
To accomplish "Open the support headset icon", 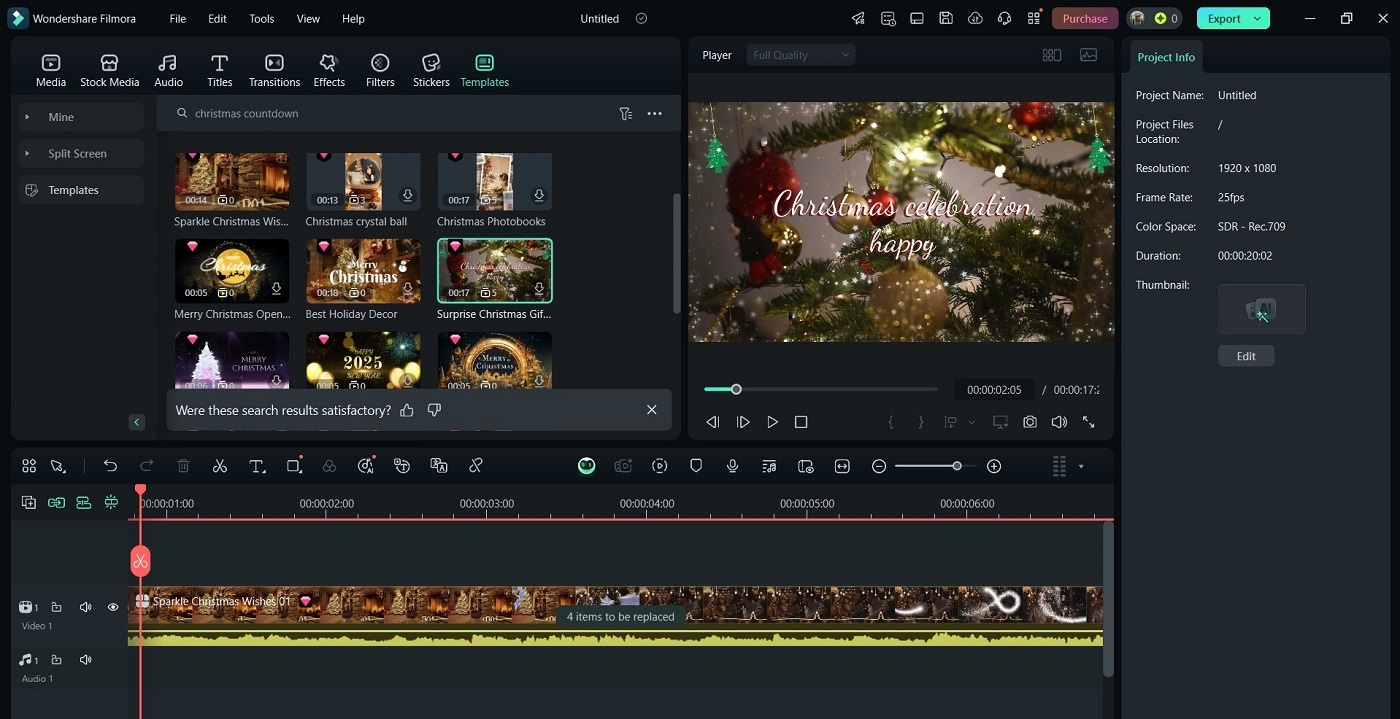I will [1005, 18].
